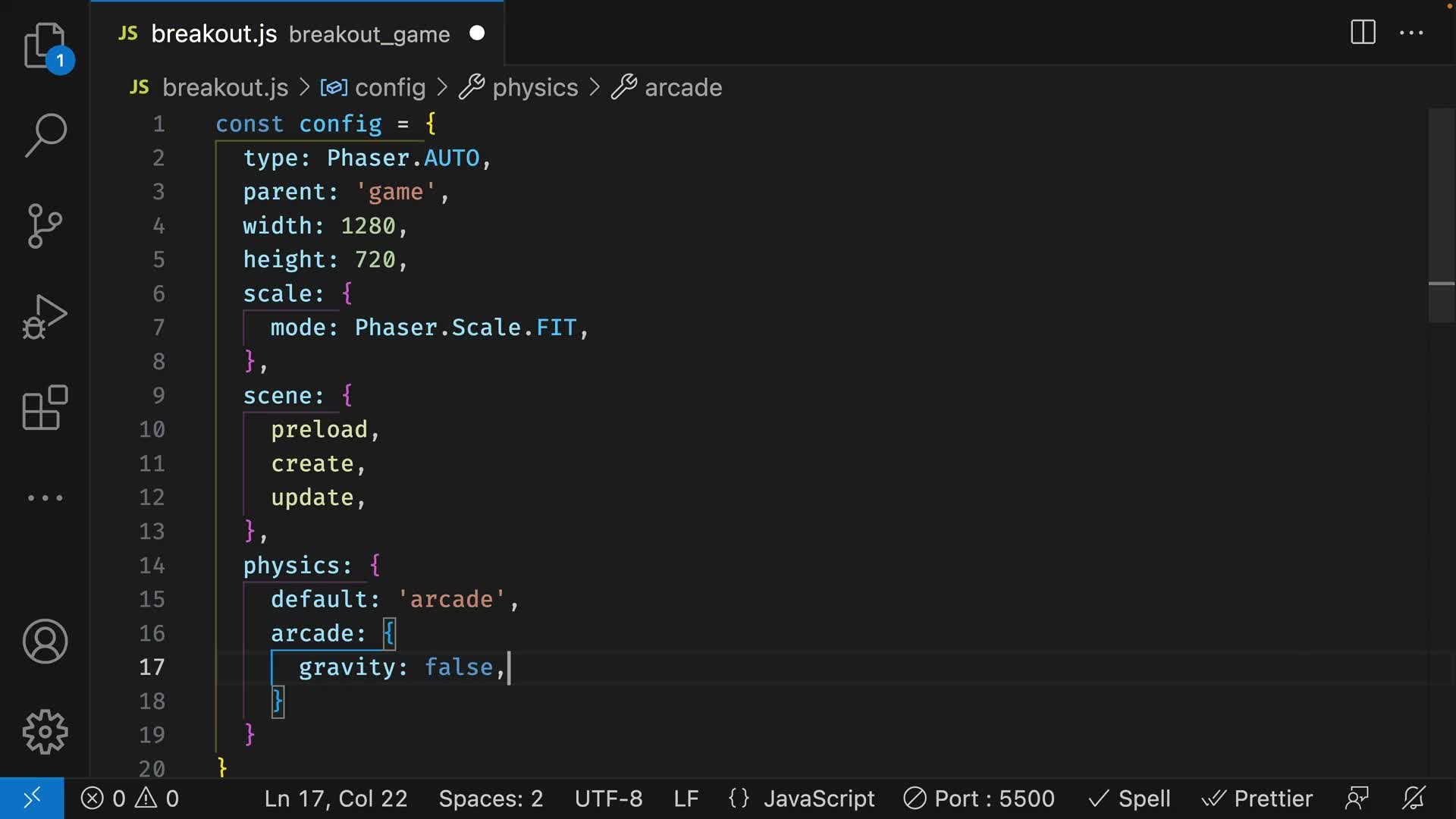
Task: Open the Source Control view
Action: click(x=45, y=226)
